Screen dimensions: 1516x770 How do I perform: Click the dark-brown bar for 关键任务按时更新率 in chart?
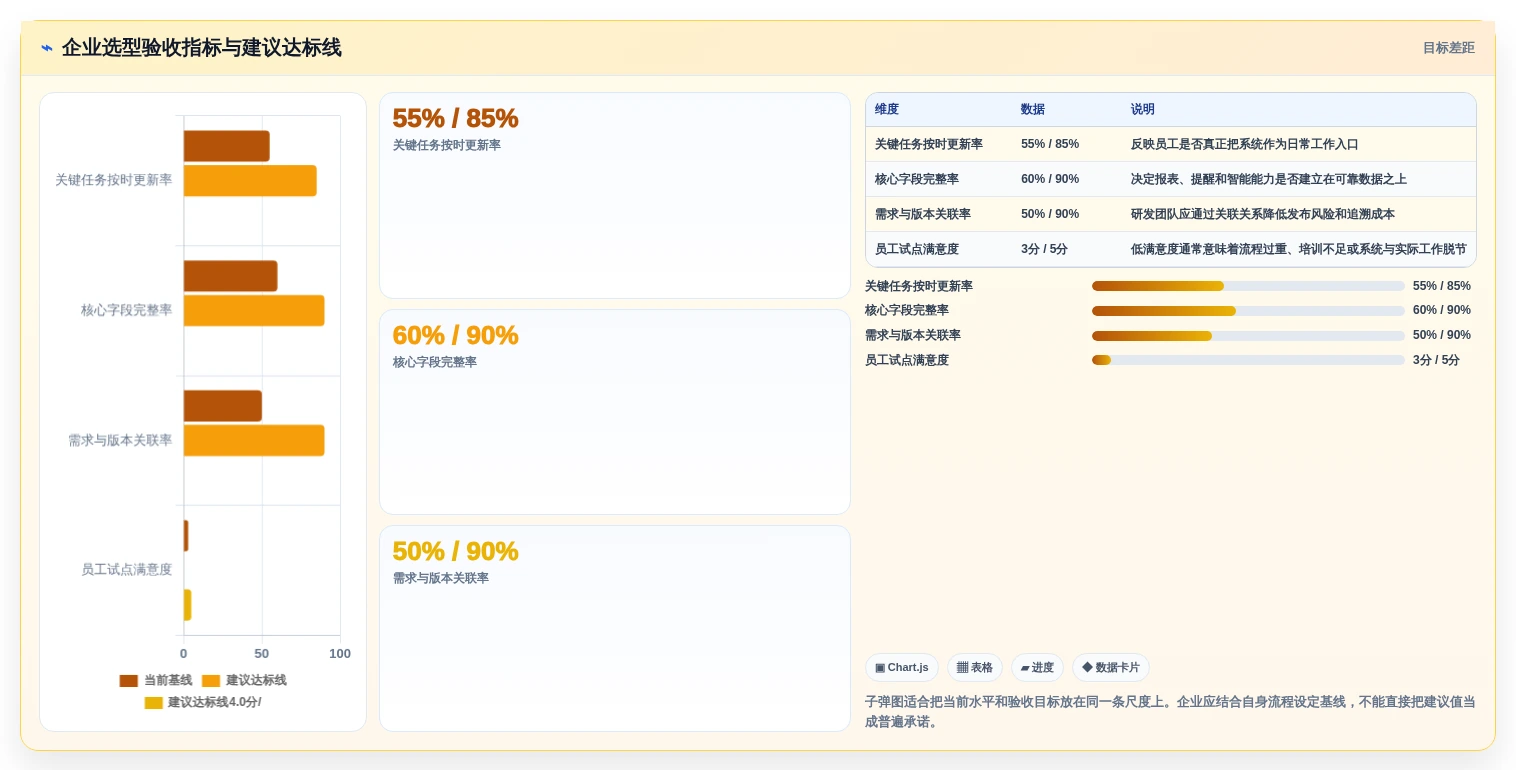coord(226,146)
